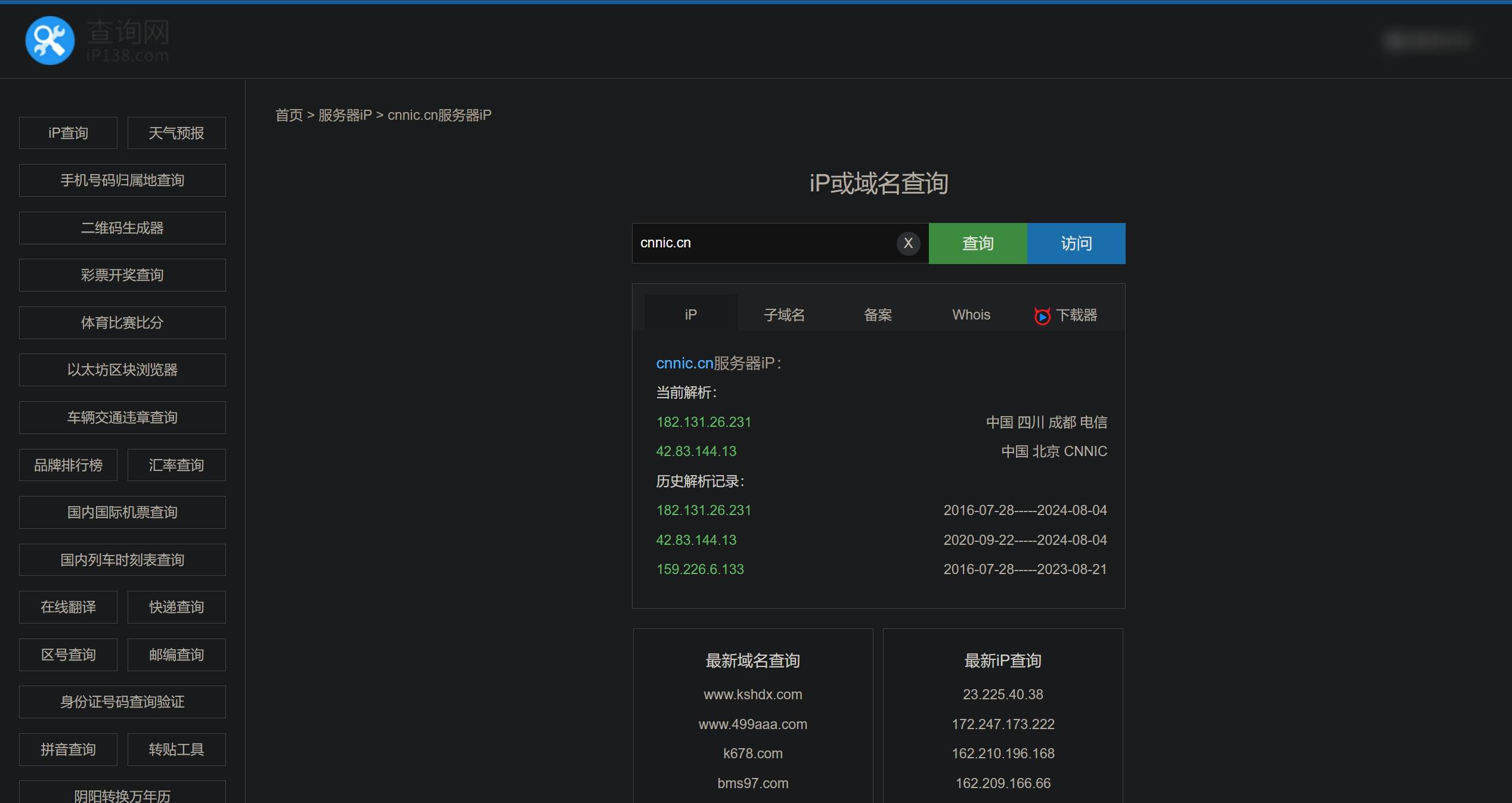The width and height of the screenshot is (1512, 803).
Task: Open the 备案 tab
Action: click(x=878, y=315)
